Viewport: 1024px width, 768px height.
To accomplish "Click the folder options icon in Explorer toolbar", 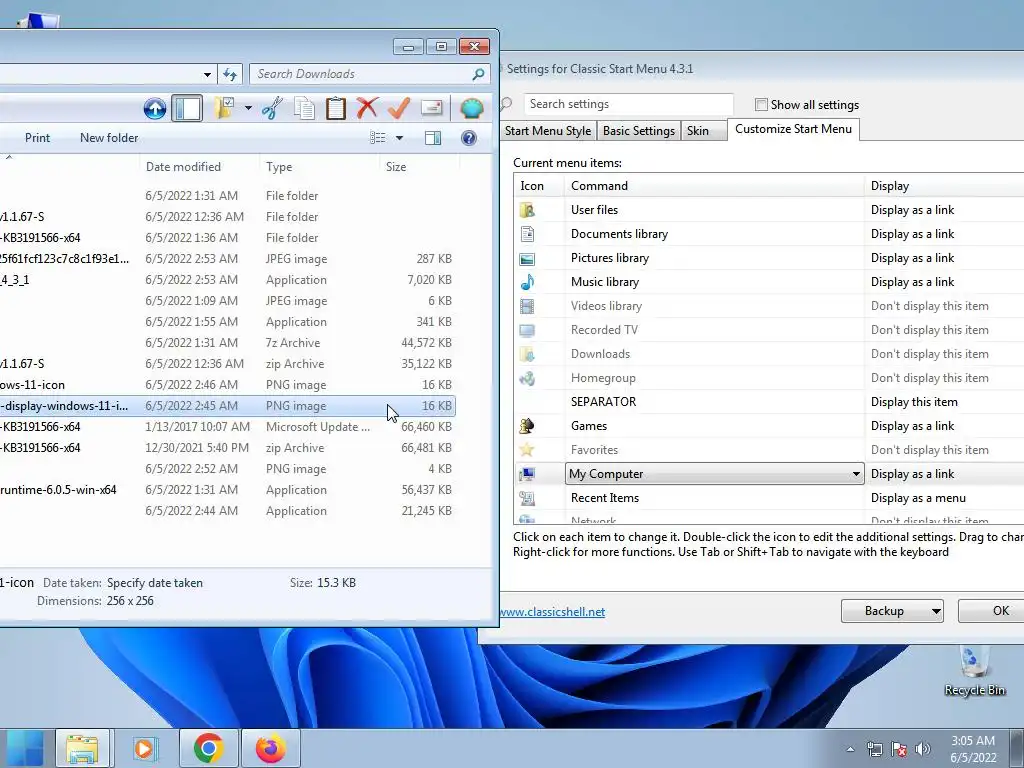I will (223, 108).
